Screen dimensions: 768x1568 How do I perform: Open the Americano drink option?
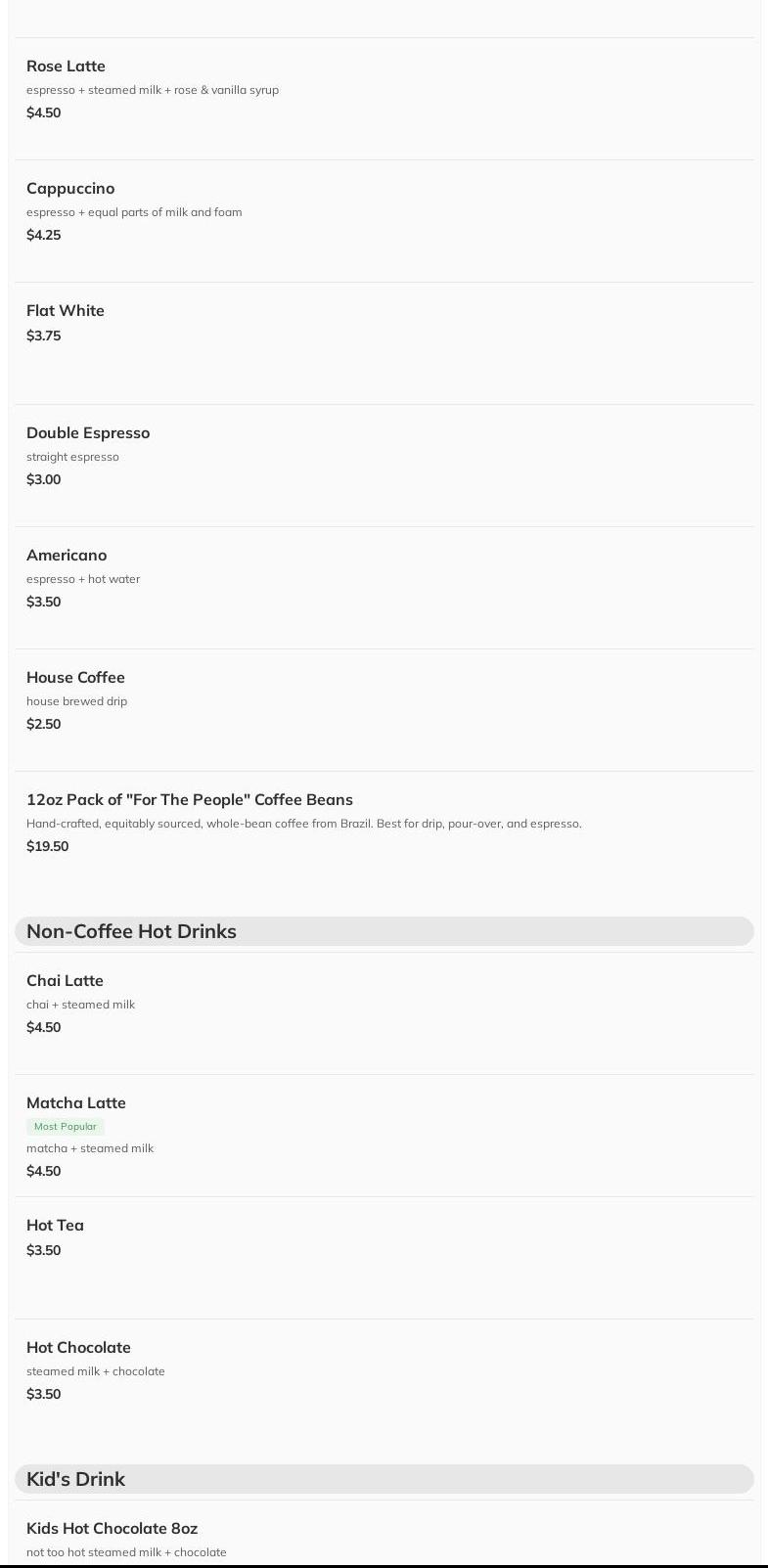(x=67, y=556)
